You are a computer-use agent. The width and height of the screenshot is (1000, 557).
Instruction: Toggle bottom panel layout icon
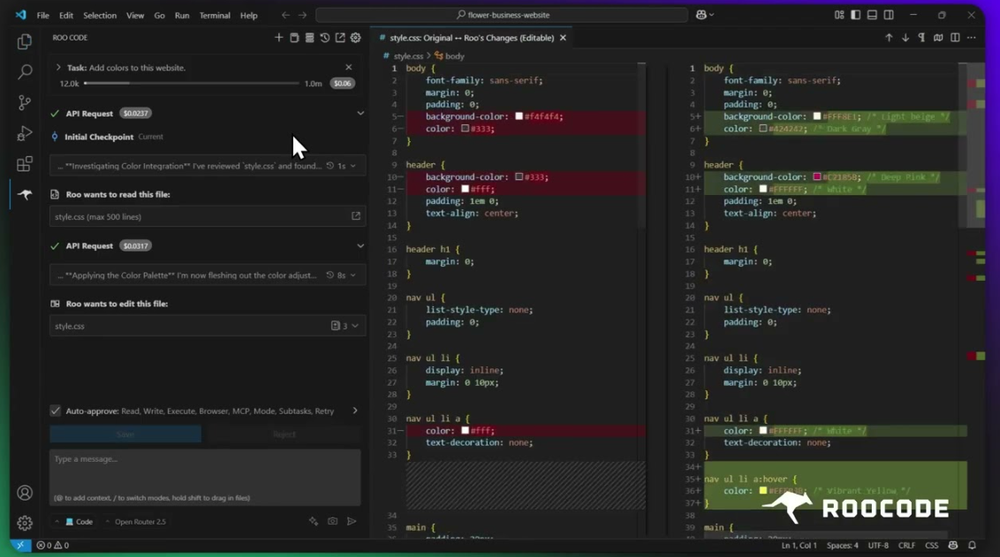[872, 15]
